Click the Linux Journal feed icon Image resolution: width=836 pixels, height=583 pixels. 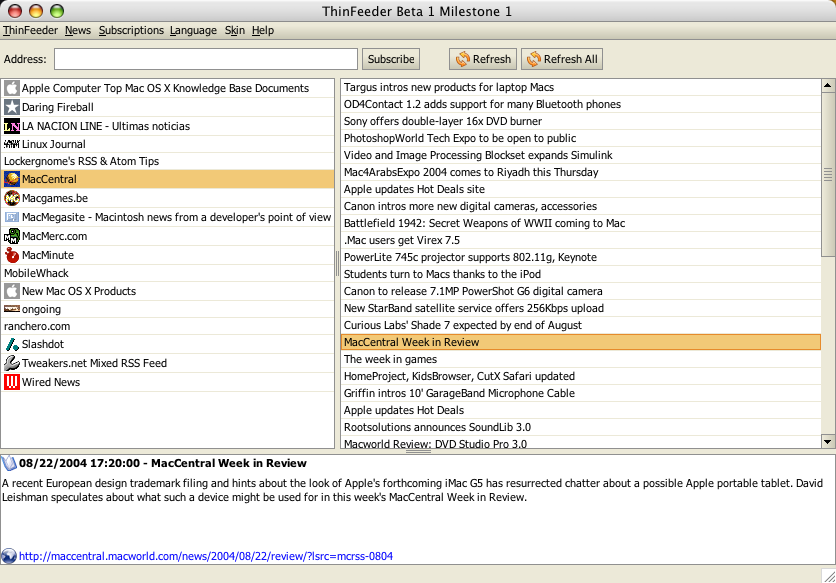pos(12,144)
